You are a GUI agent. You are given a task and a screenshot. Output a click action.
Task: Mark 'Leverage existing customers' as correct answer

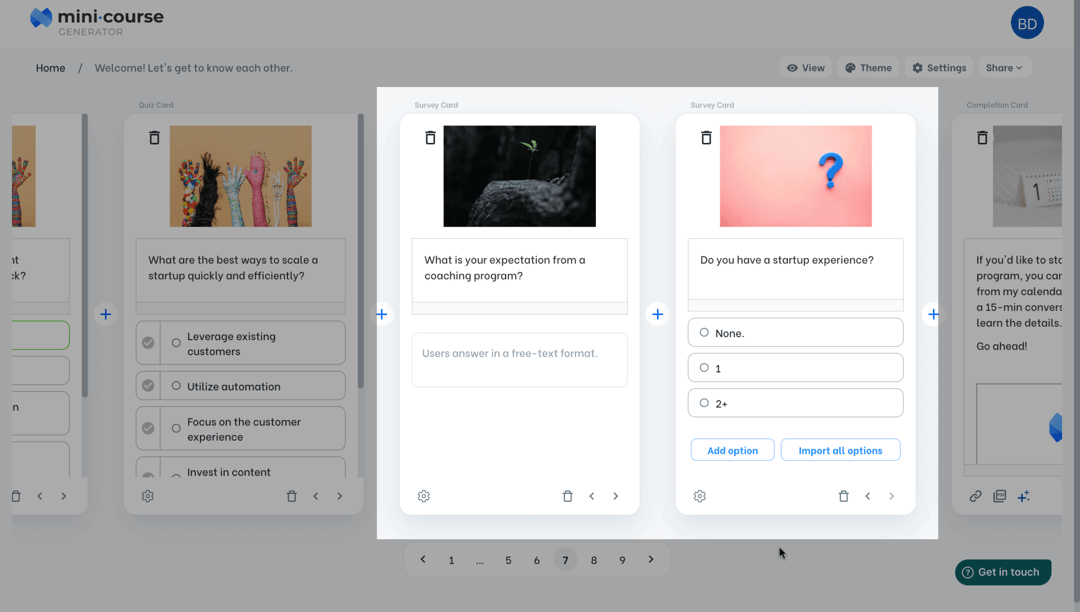[x=148, y=343]
